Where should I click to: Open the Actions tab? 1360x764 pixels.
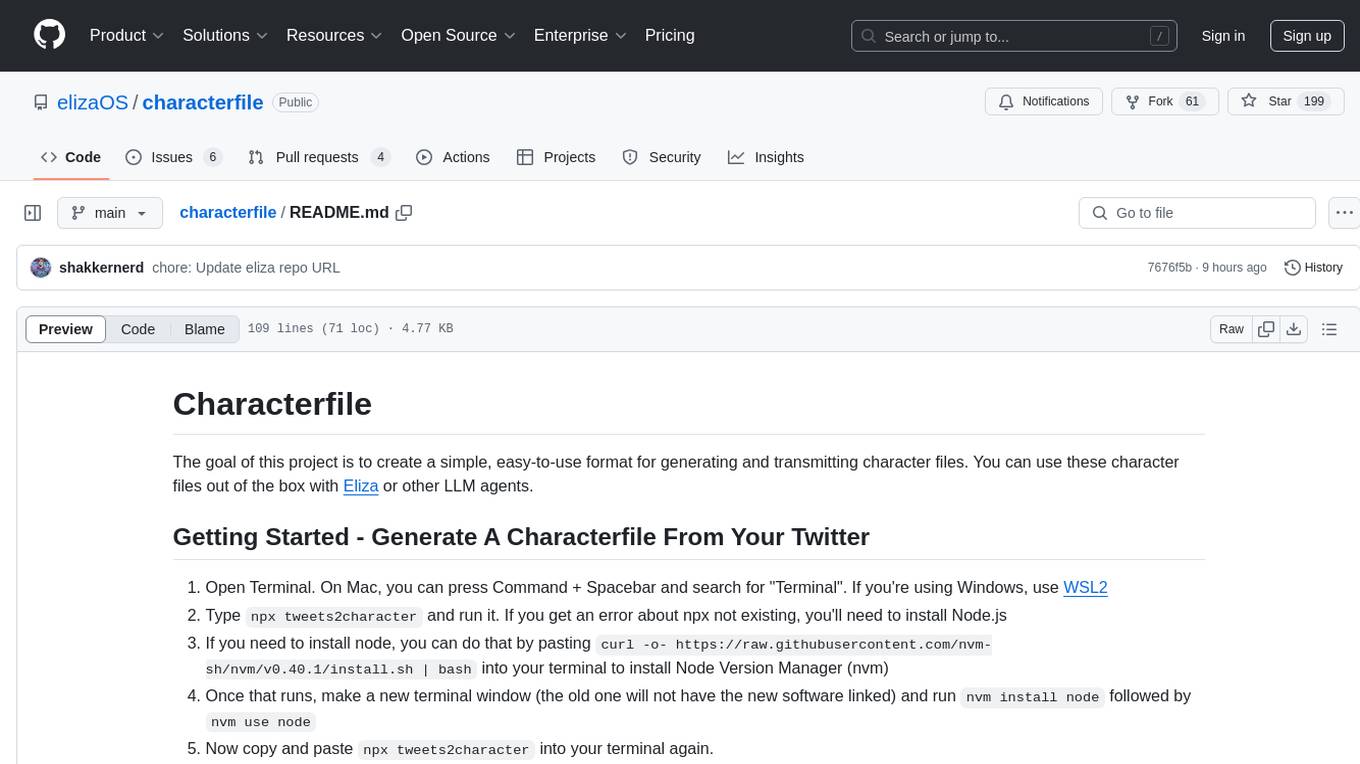[x=453, y=157]
